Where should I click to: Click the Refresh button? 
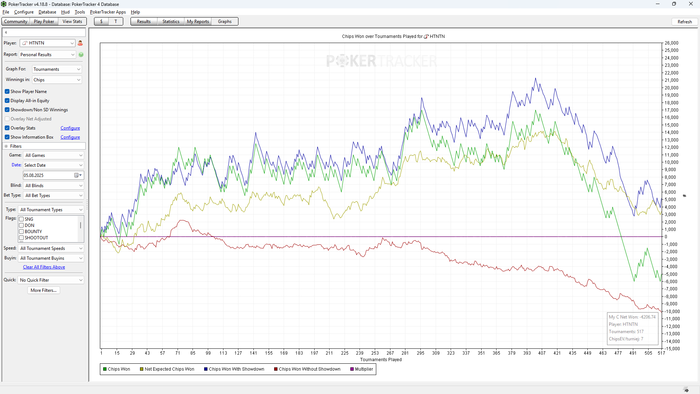684,21
